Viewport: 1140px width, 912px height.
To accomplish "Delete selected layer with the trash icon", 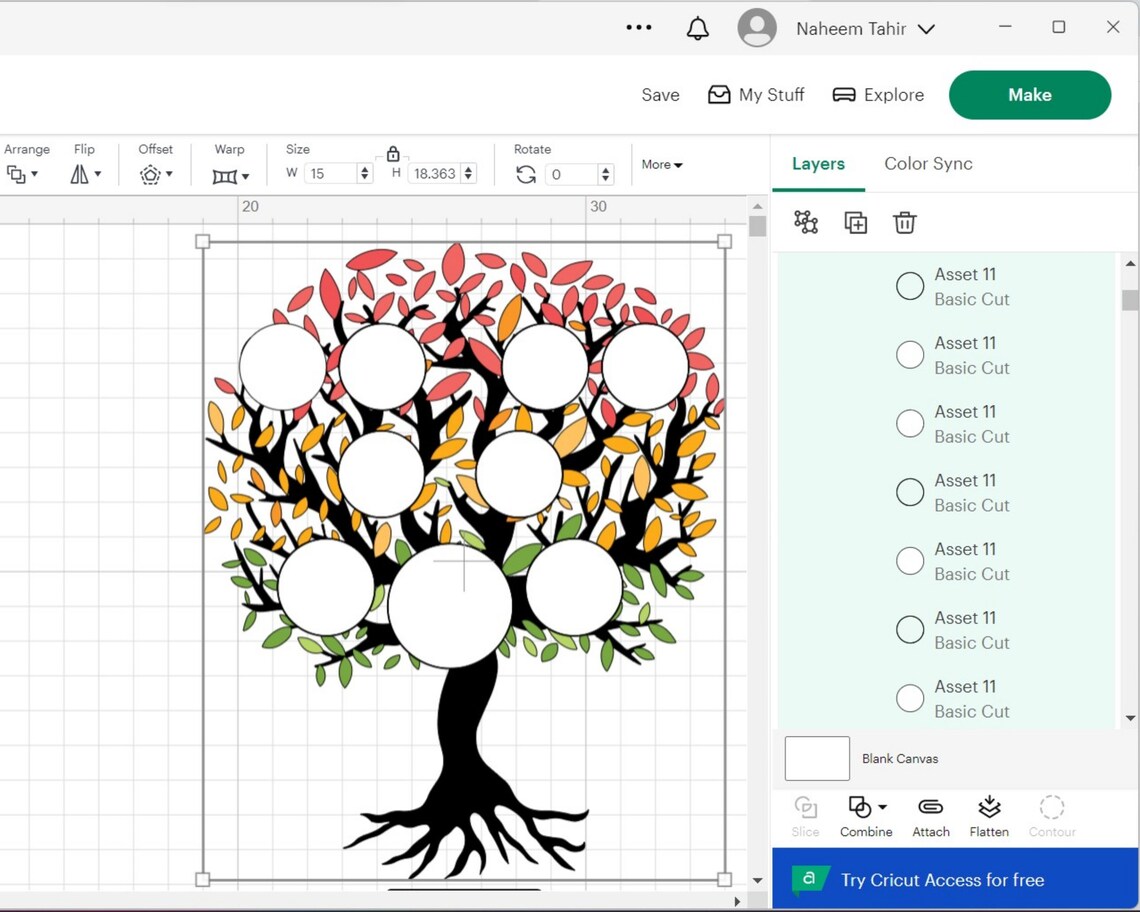I will tap(905, 222).
